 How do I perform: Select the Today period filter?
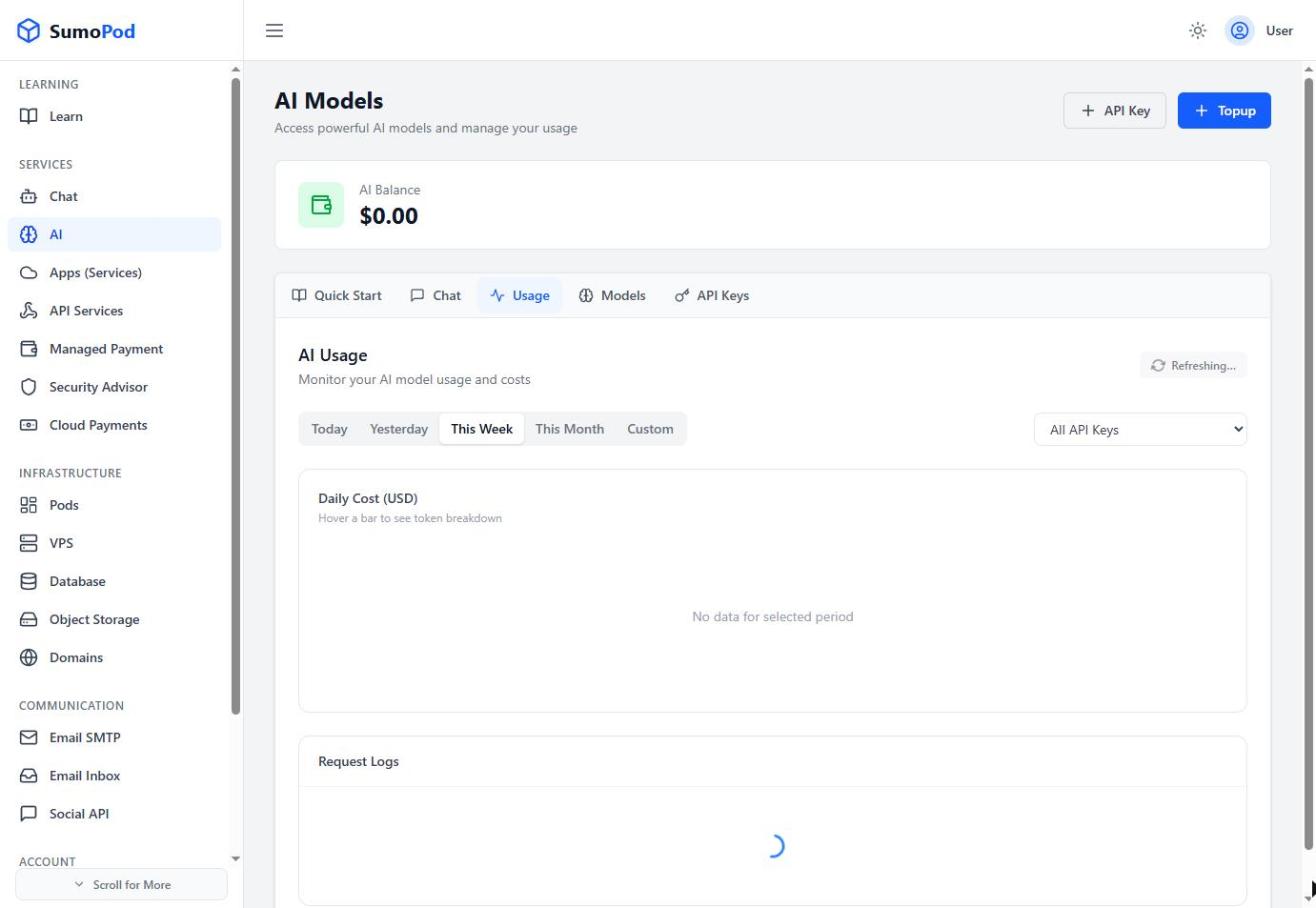(329, 429)
